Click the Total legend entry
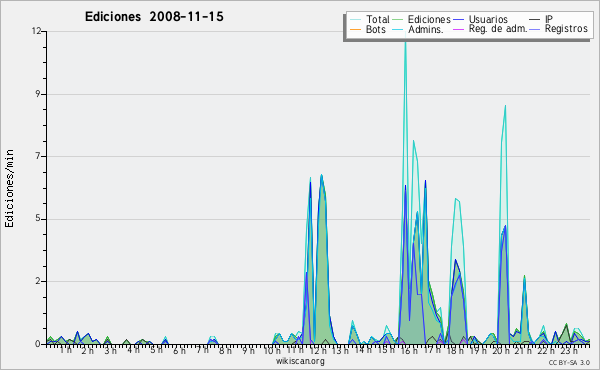The width and height of the screenshot is (600, 370). coord(370,19)
